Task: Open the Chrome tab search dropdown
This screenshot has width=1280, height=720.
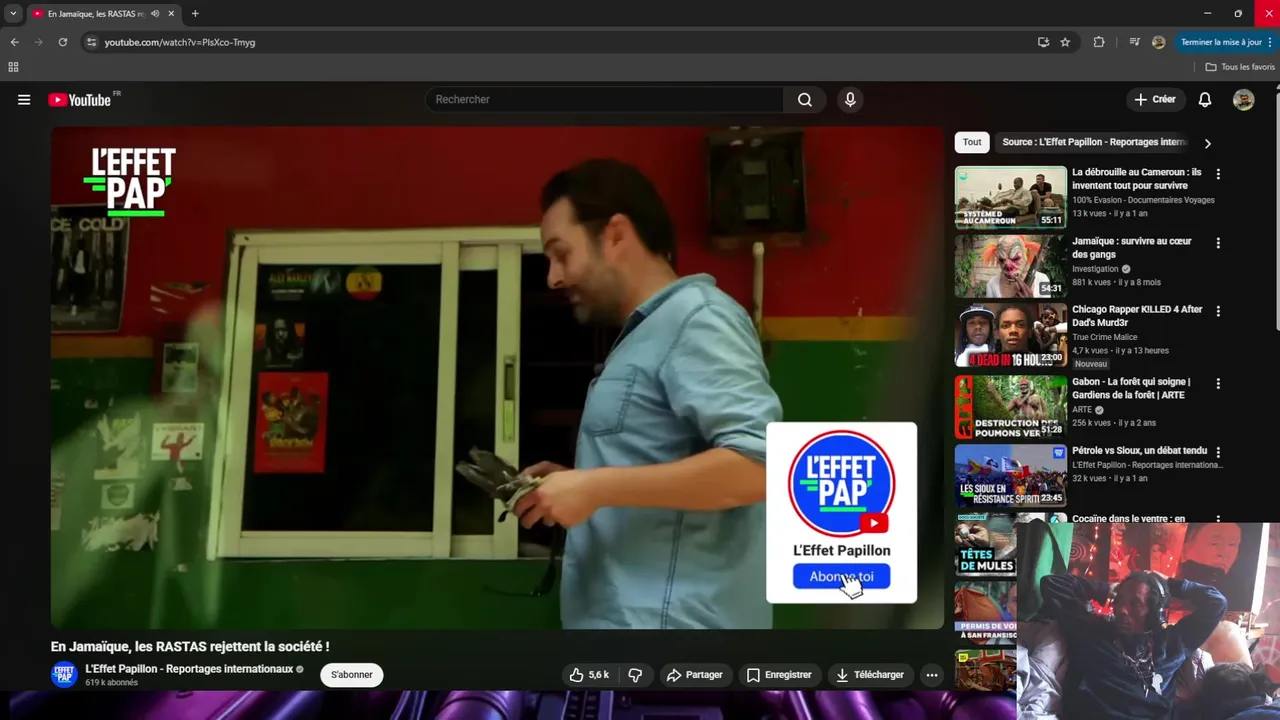Action: point(13,13)
